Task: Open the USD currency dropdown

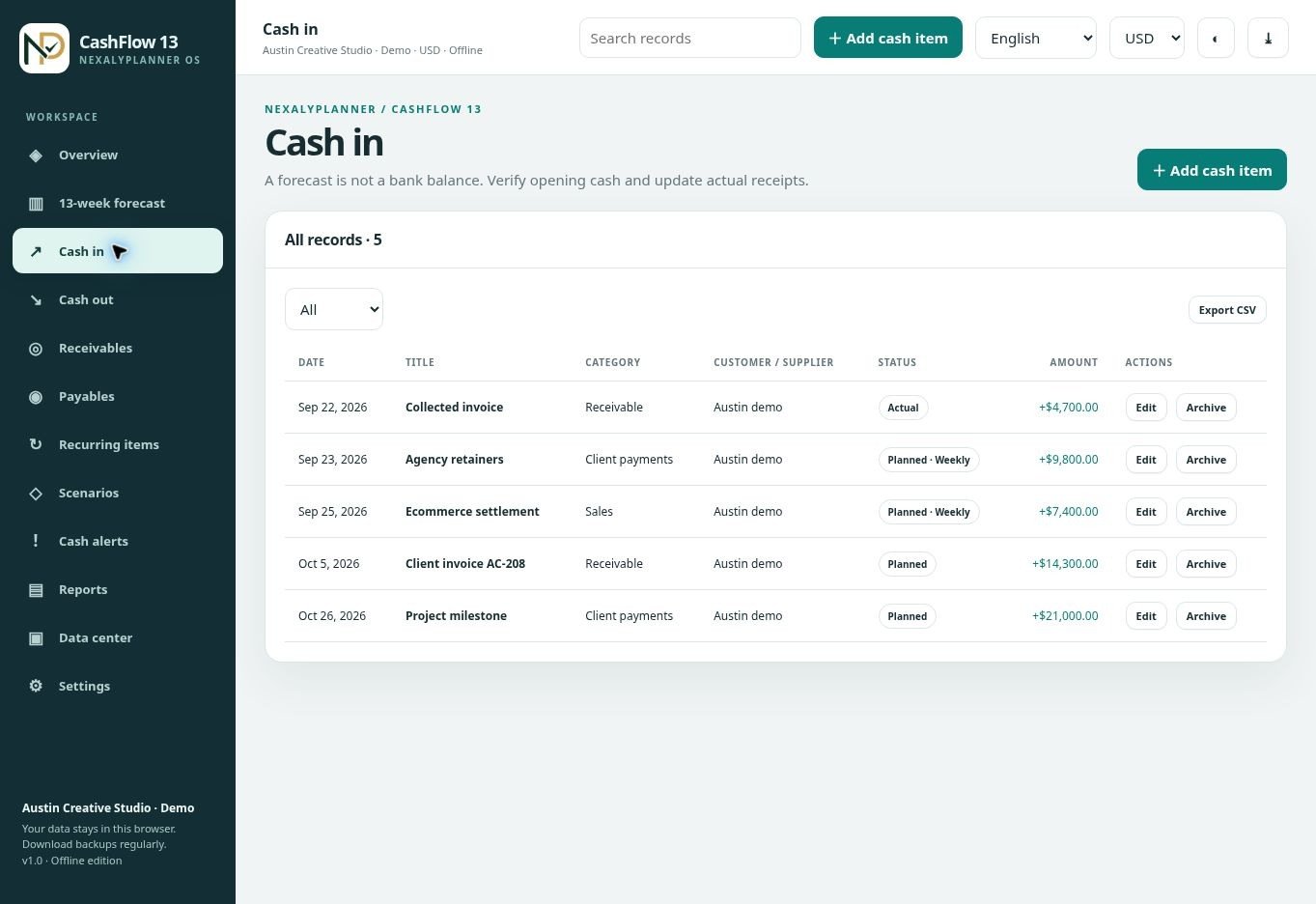Action: click(1147, 39)
